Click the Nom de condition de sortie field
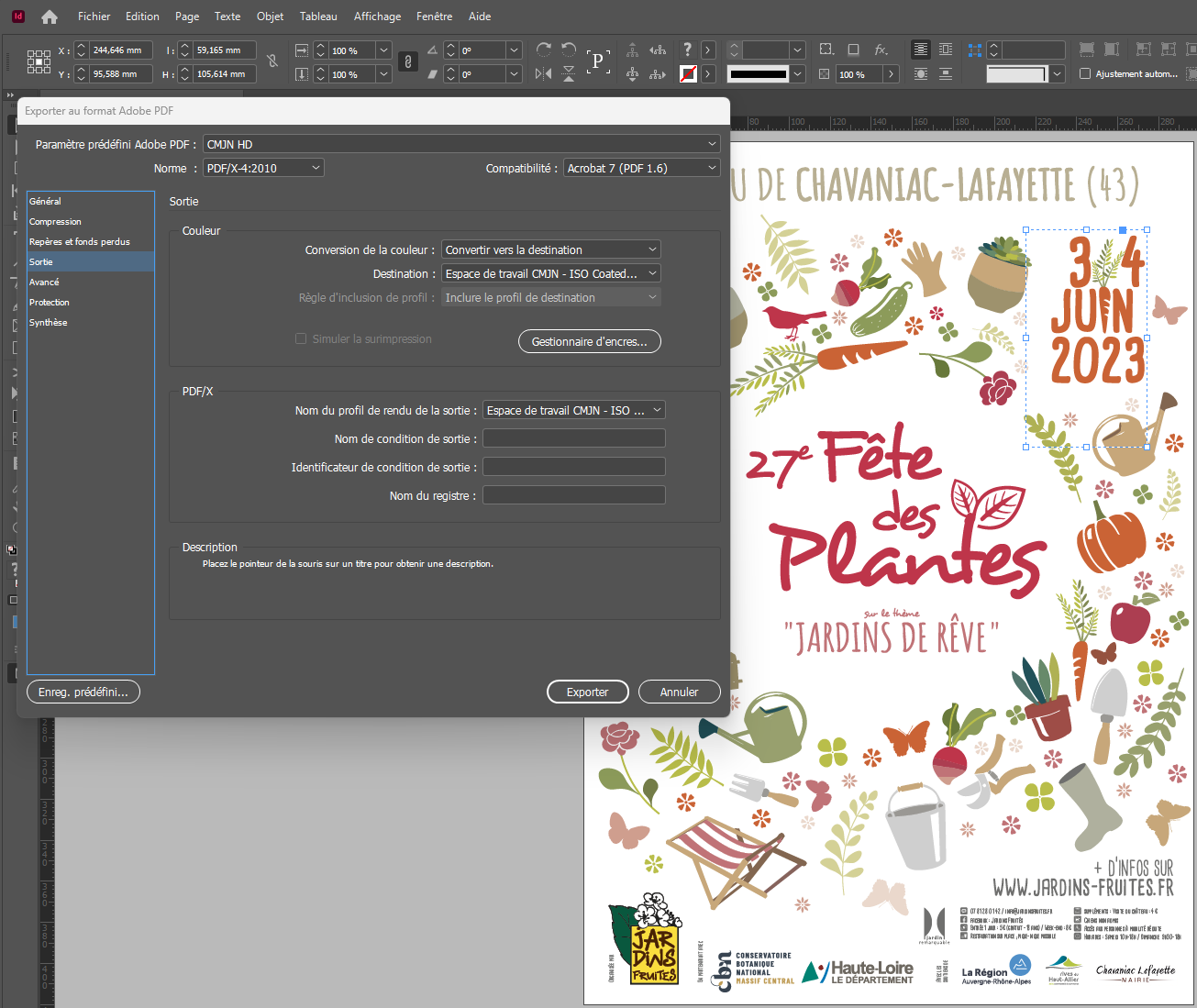The image size is (1197, 1008). coord(573,438)
